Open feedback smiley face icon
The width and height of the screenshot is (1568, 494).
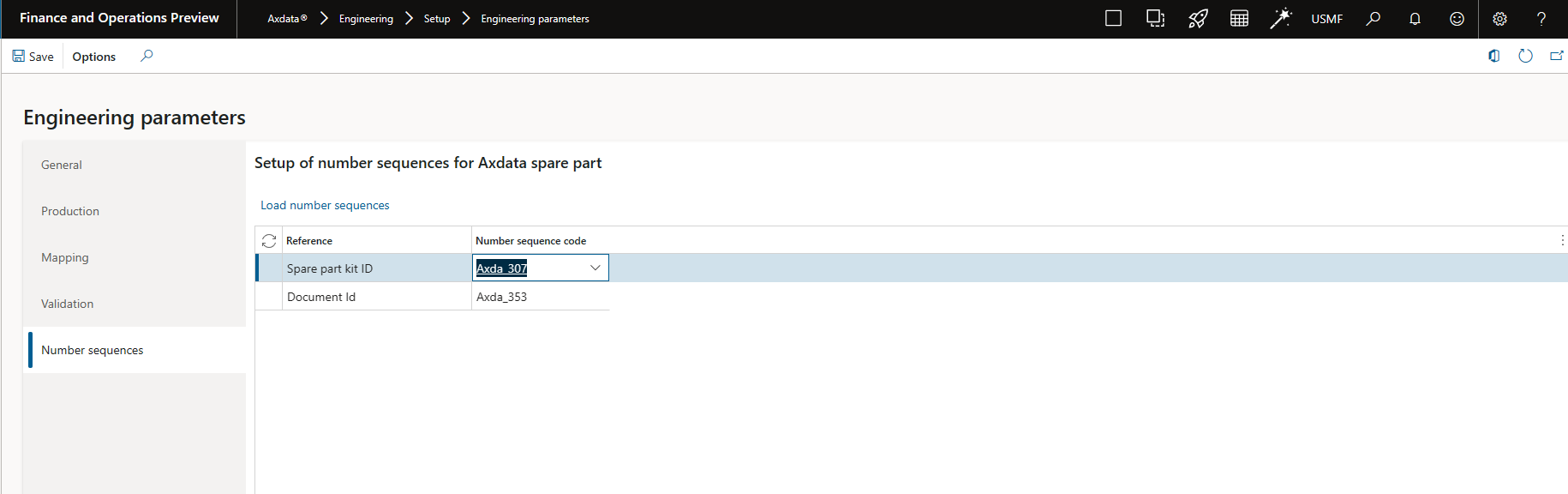pyautogui.click(x=1457, y=19)
